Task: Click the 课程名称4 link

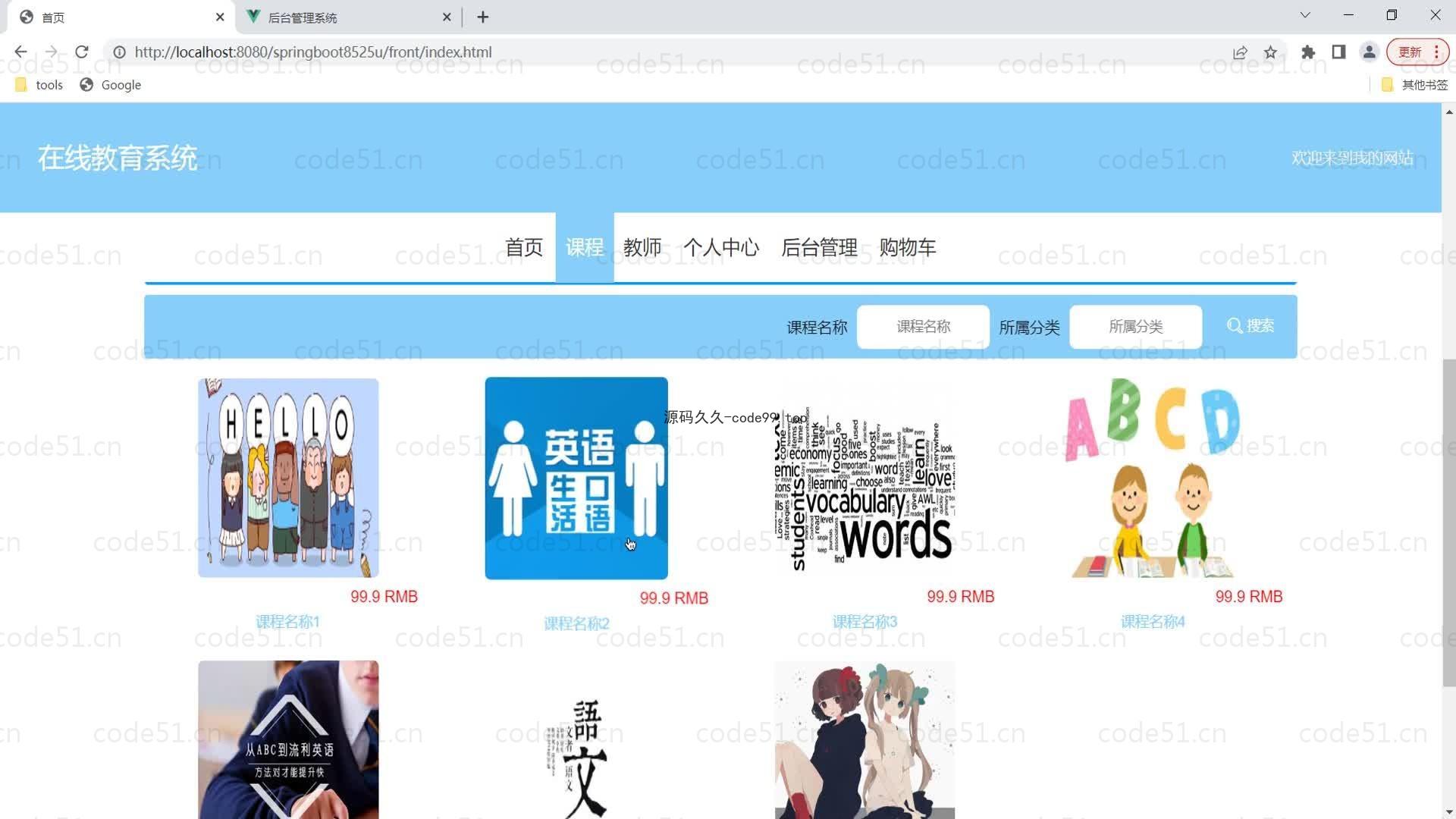Action: tap(1153, 622)
